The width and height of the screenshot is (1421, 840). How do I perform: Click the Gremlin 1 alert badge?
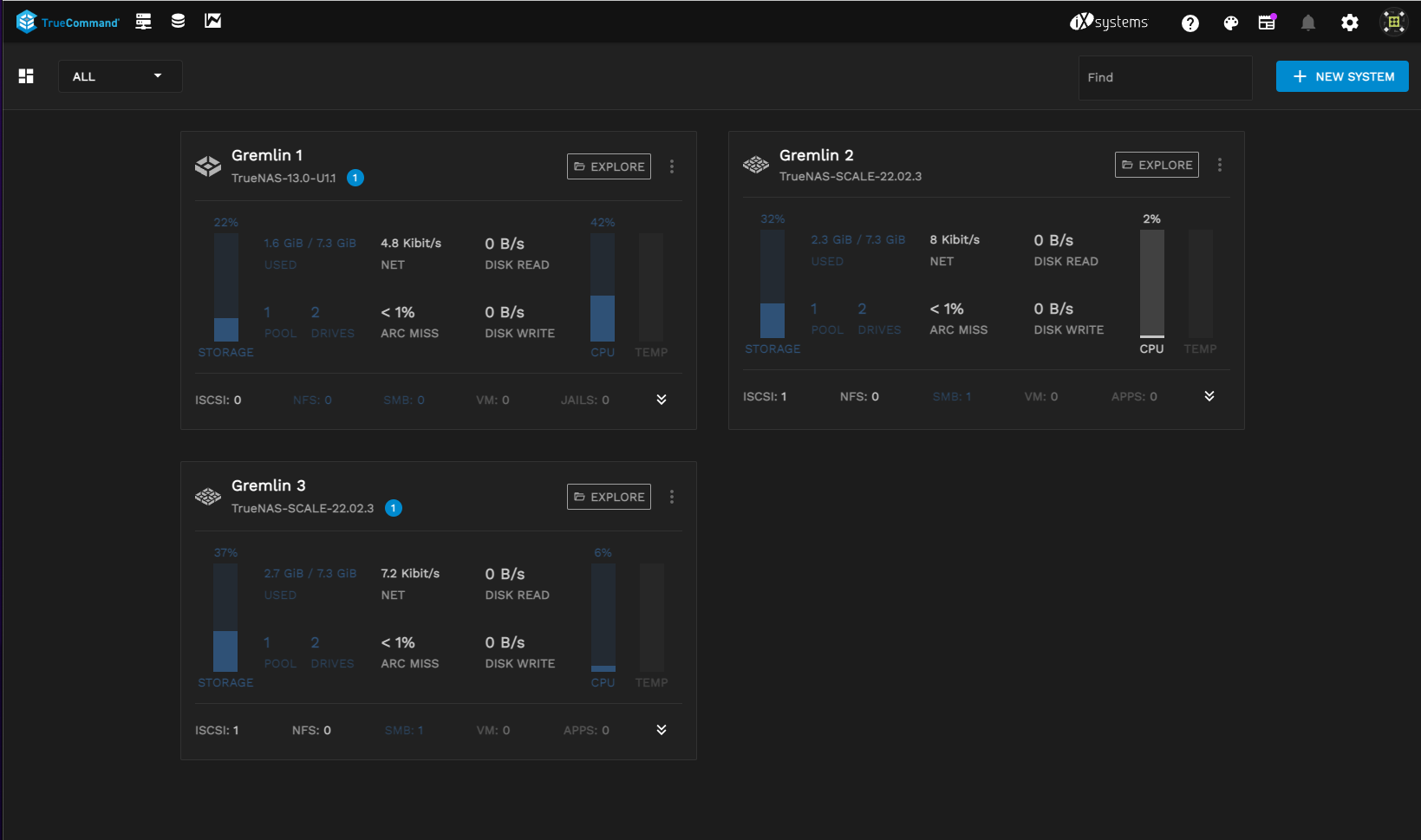click(x=355, y=178)
